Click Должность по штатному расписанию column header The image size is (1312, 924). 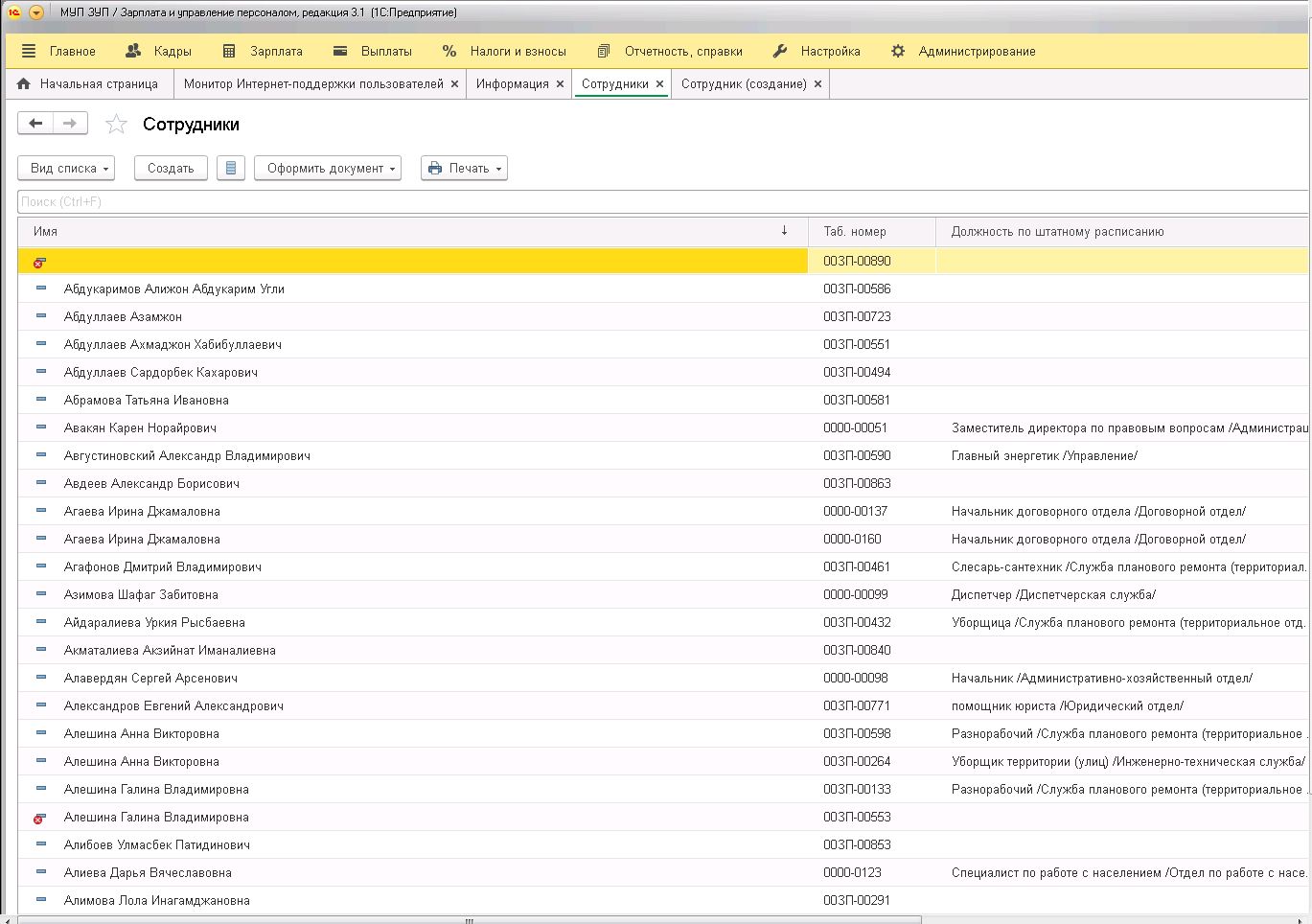[x=1121, y=231]
